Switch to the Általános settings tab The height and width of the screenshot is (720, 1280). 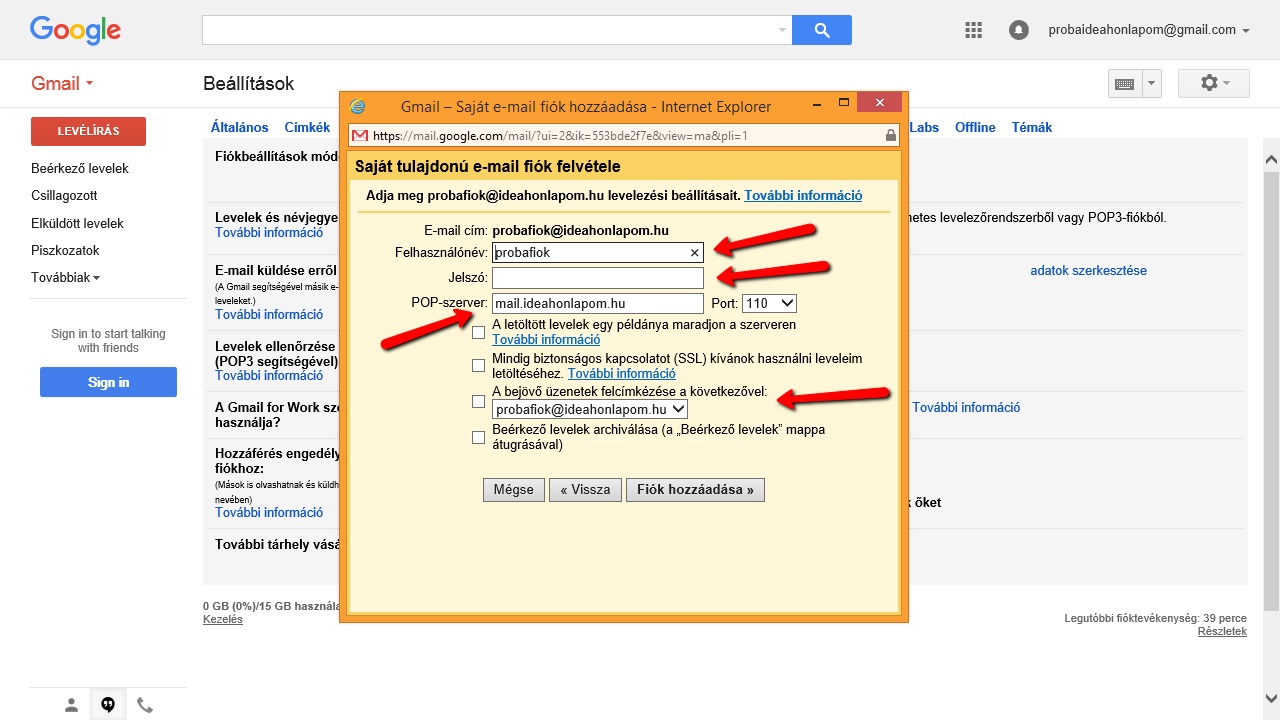coord(240,127)
